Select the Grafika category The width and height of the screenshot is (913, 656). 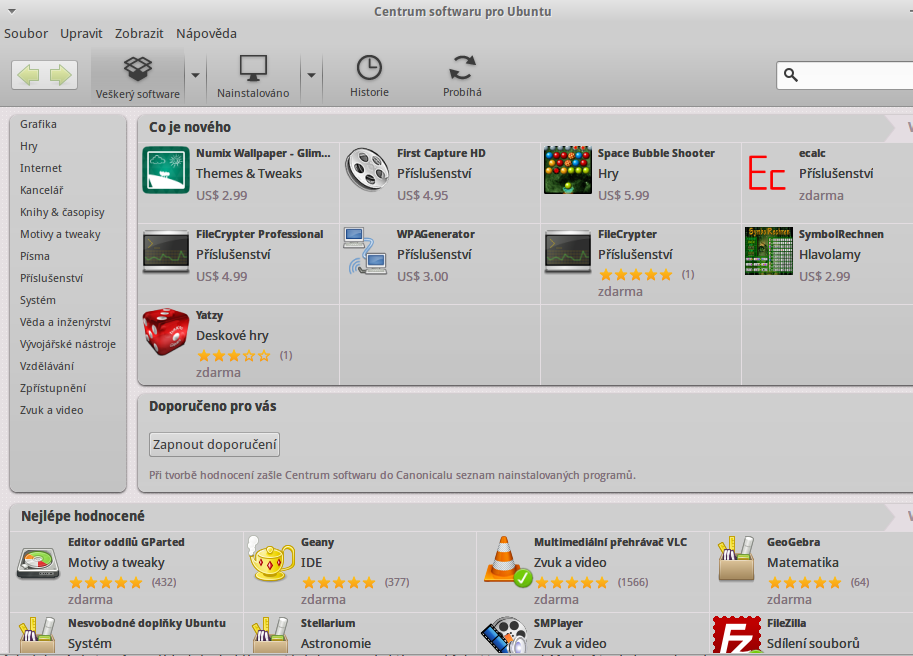tap(38, 124)
